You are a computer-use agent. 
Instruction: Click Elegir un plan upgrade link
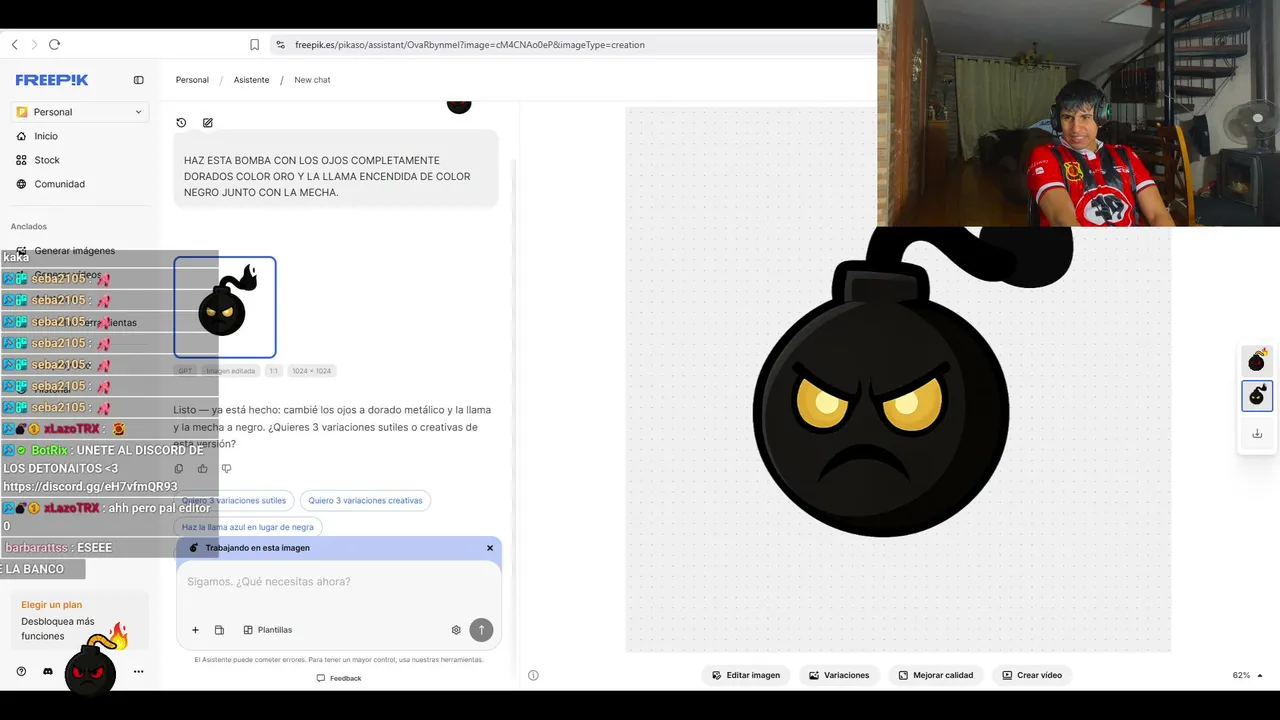pos(52,605)
